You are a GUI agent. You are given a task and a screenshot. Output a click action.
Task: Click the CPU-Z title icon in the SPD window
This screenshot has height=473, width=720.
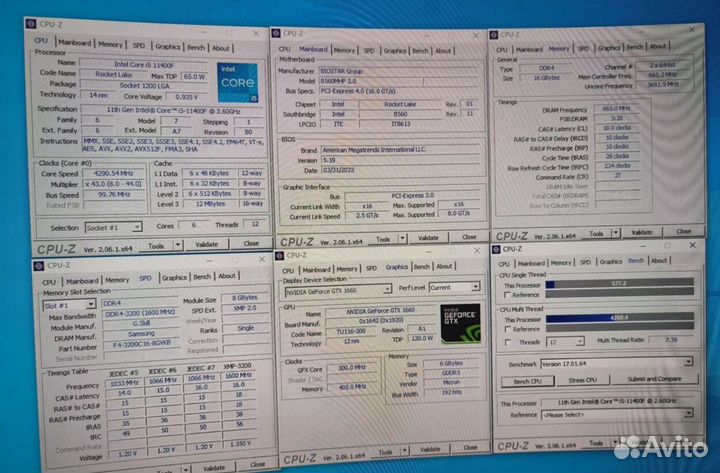click(x=39, y=266)
